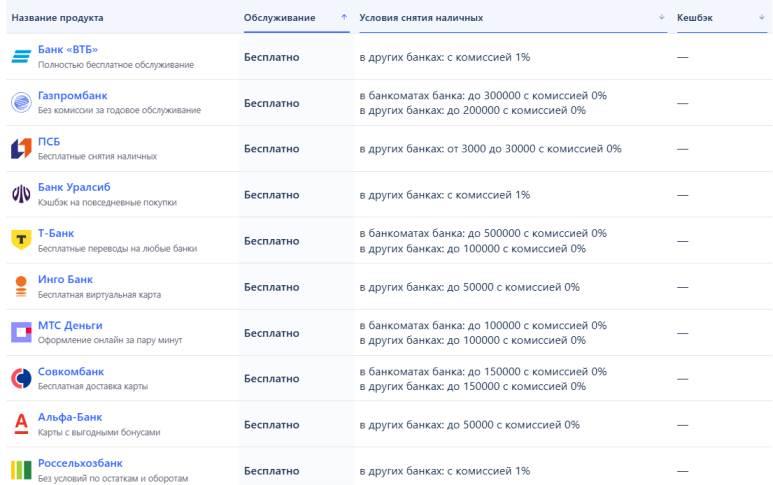Sort by Условия снятия наличных arrow
This screenshot has width=773, height=485.
pyautogui.click(x=661, y=18)
